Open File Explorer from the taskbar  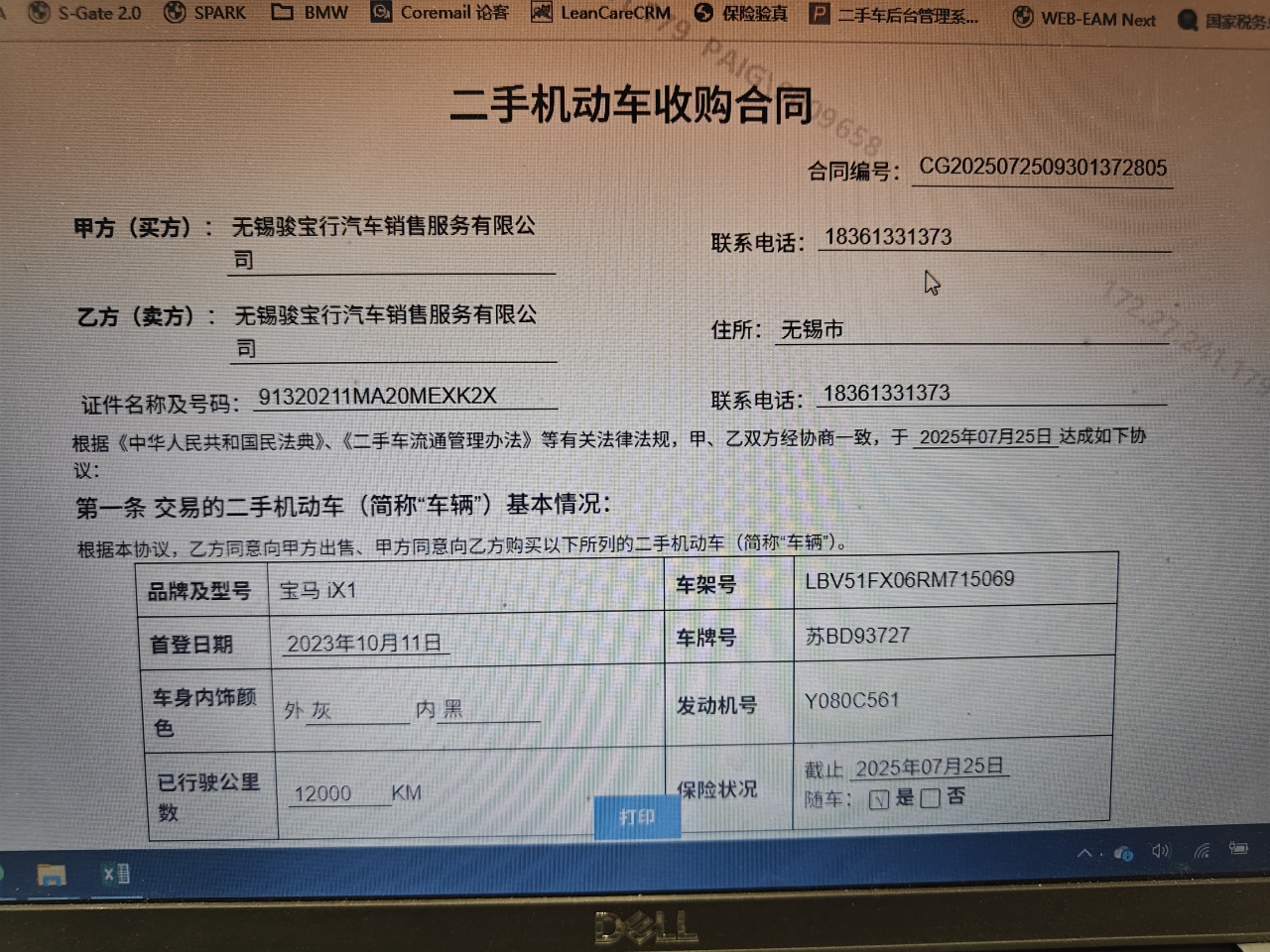pyautogui.click(x=51, y=875)
